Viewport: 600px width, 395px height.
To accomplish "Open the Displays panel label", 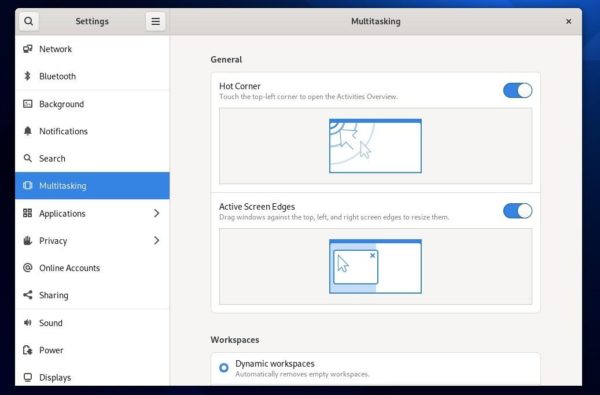I will [55, 378].
